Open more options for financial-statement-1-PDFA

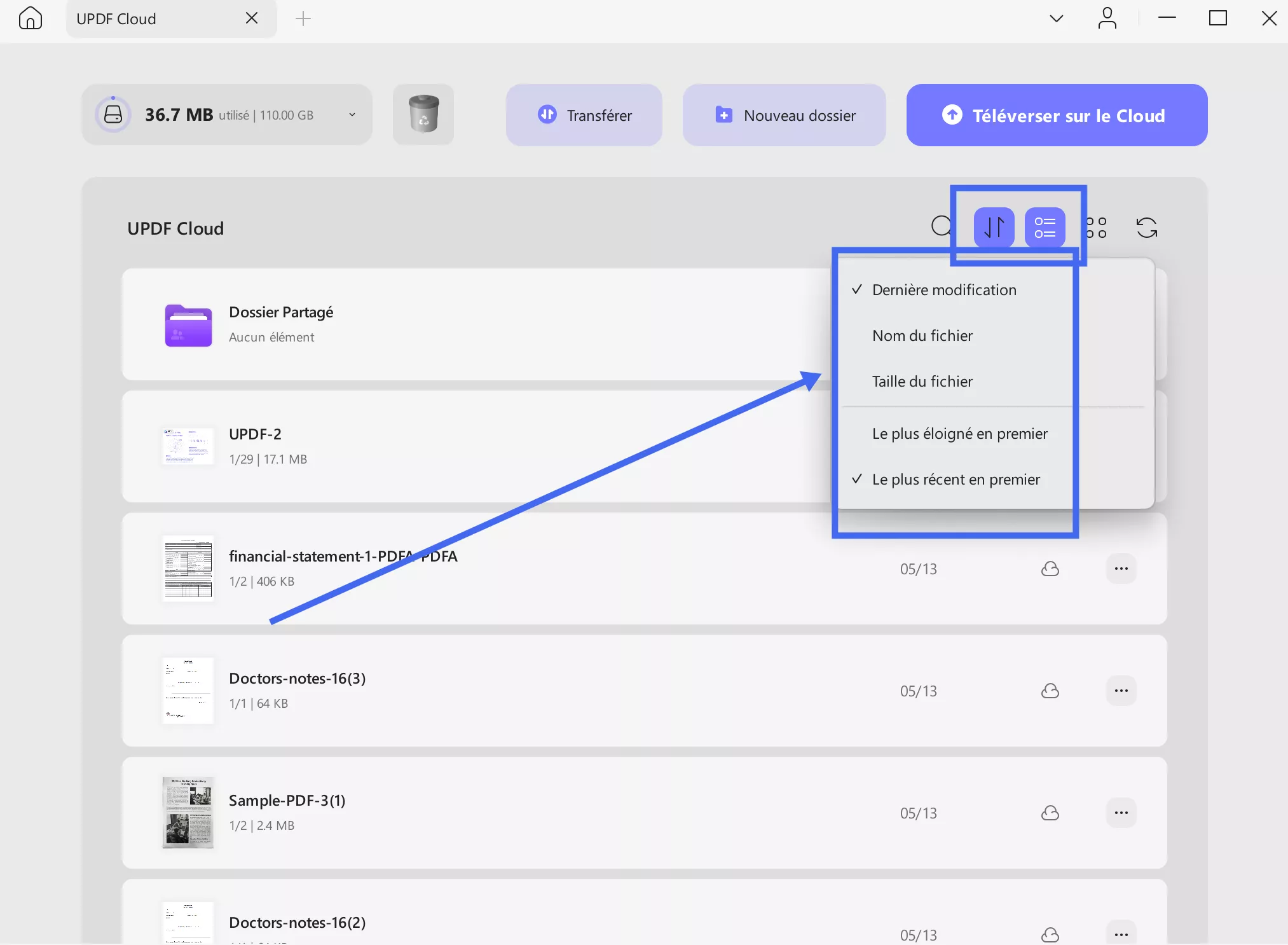(x=1121, y=569)
